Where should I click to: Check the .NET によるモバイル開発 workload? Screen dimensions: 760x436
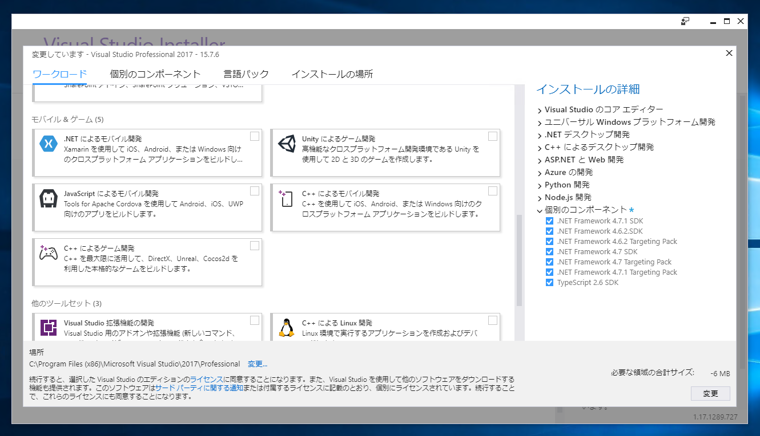[x=254, y=136]
